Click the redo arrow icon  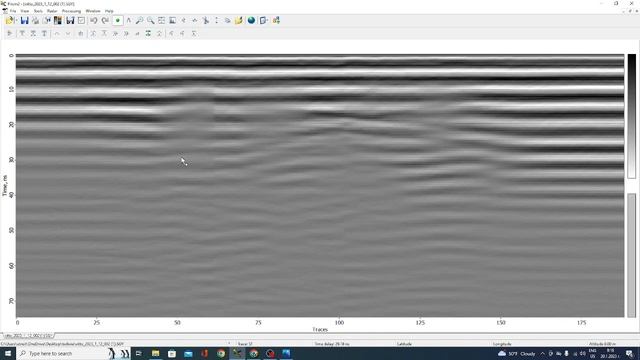pyautogui.click(x=105, y=20)
